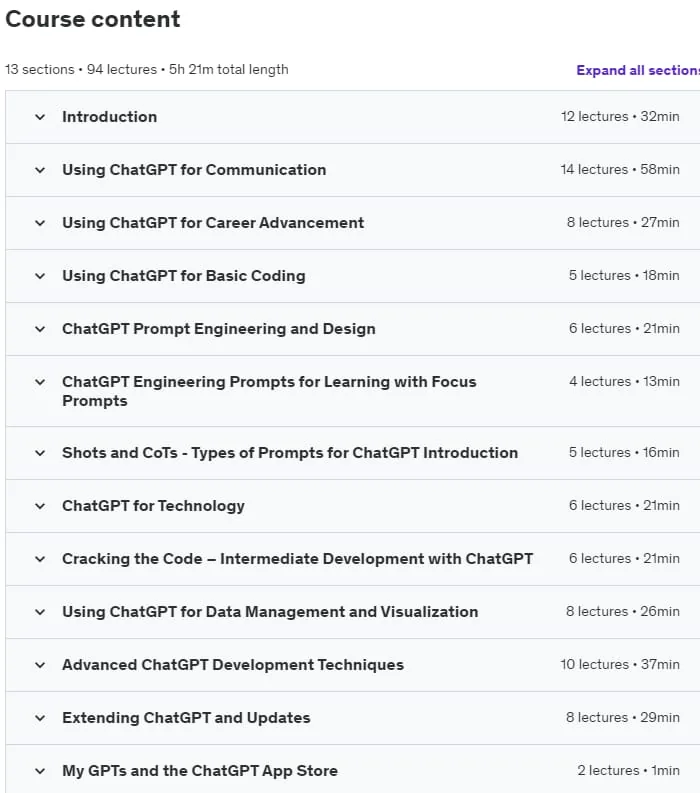Click chevron beside ChatGPT Prompt Engineering and Design

click(40, 330)
